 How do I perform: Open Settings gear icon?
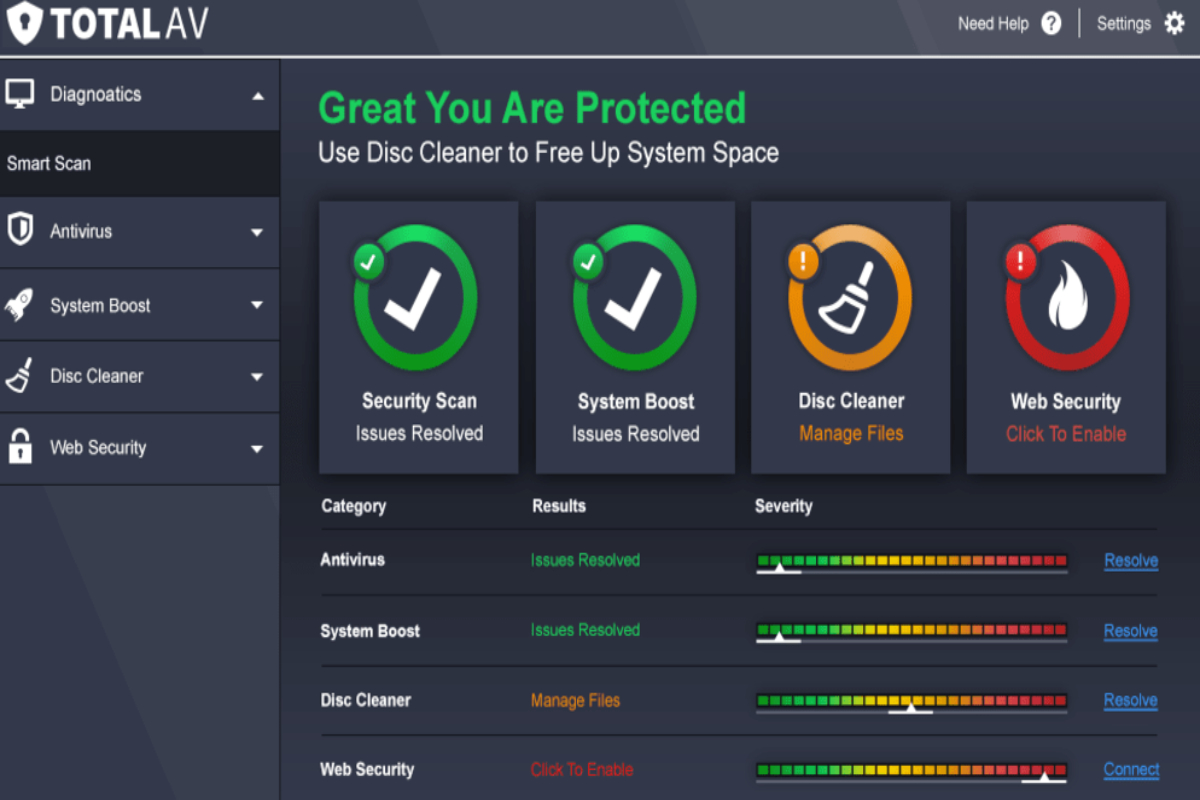[x=1174, y=24]
